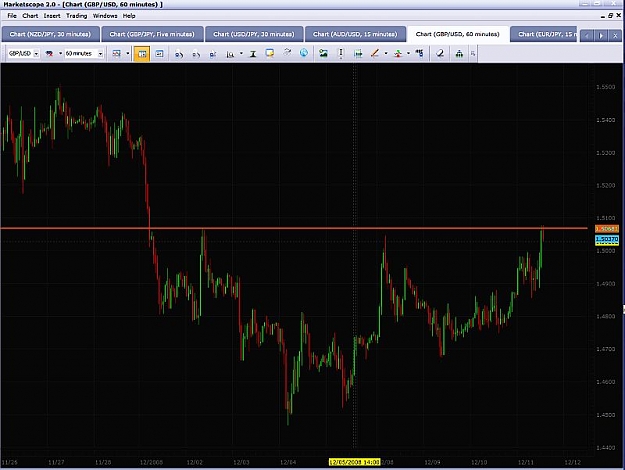Expand the GBP/USD symbol dropdown

[36, 53]
